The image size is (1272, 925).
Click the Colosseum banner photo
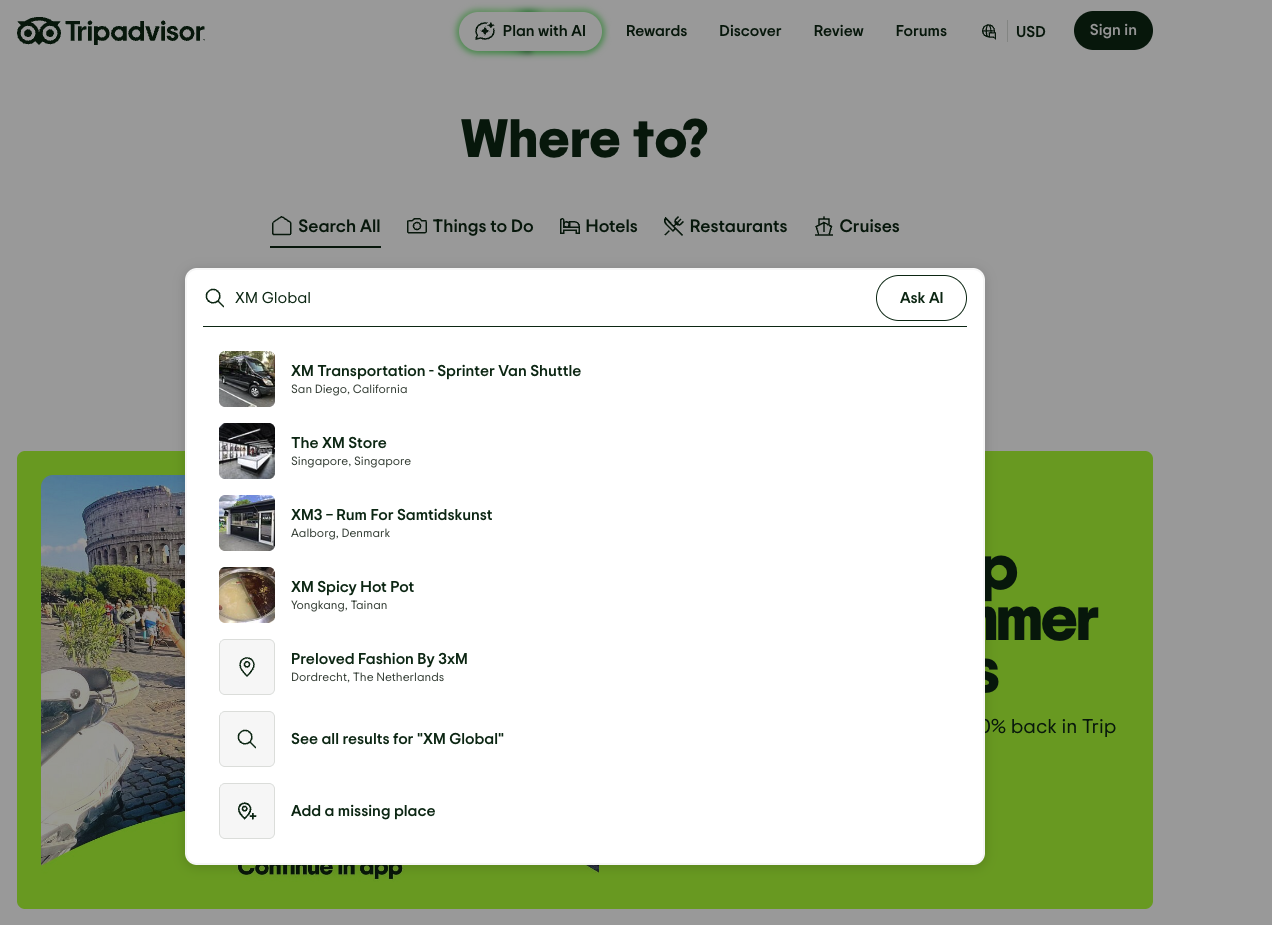coord(113,668)
